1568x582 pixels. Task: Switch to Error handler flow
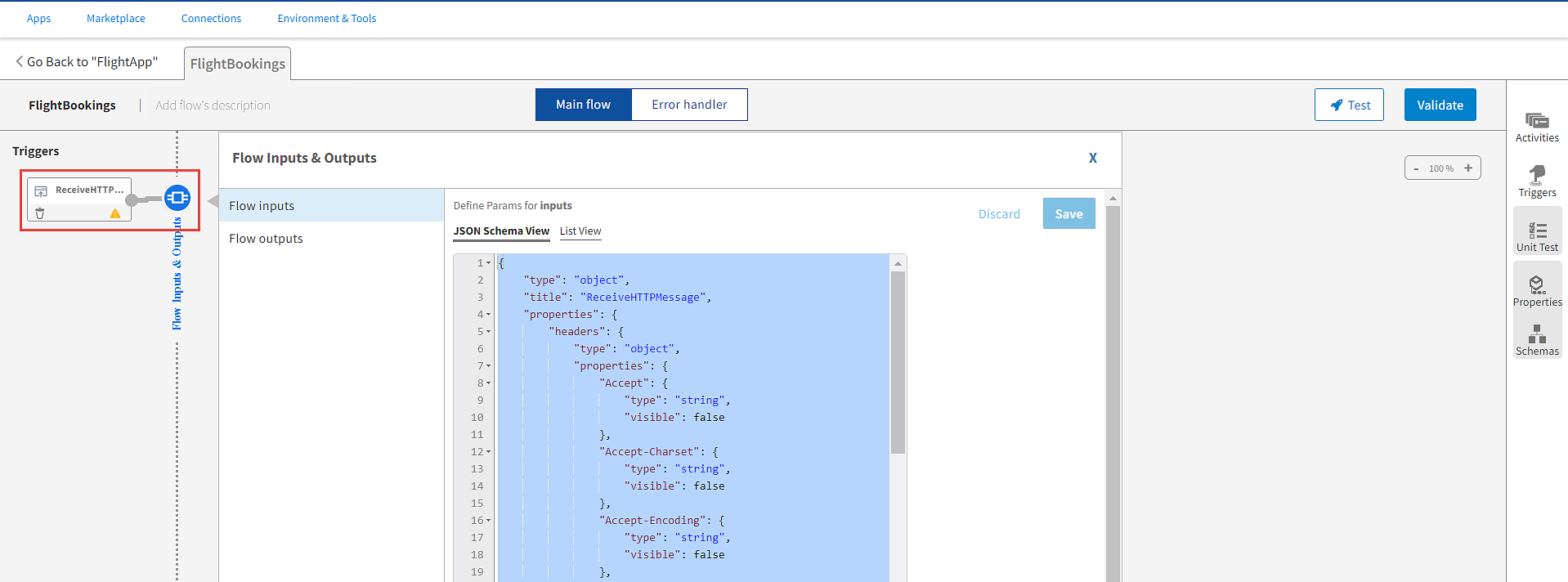(688, 105)
